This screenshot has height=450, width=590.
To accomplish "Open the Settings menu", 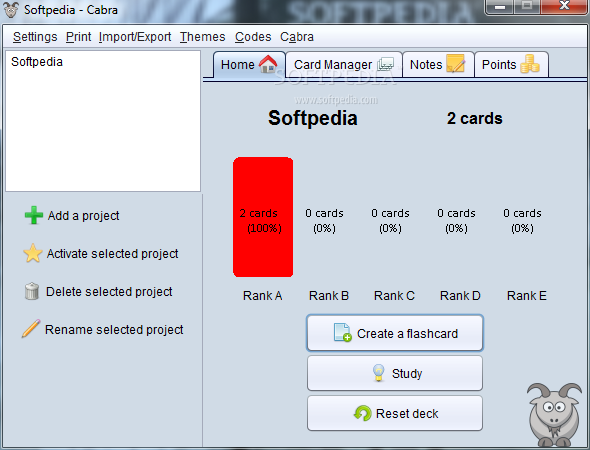I will (35, 37).
